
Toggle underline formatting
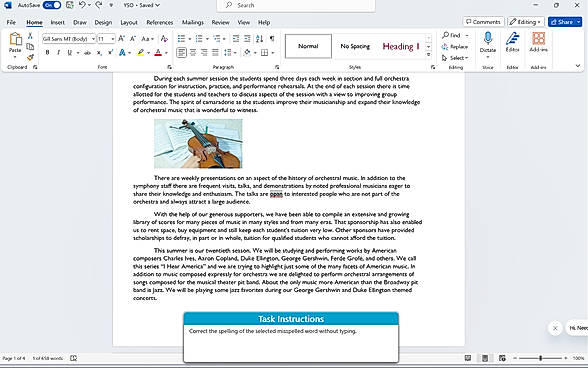pyautogui.click(x=69, y=53)
